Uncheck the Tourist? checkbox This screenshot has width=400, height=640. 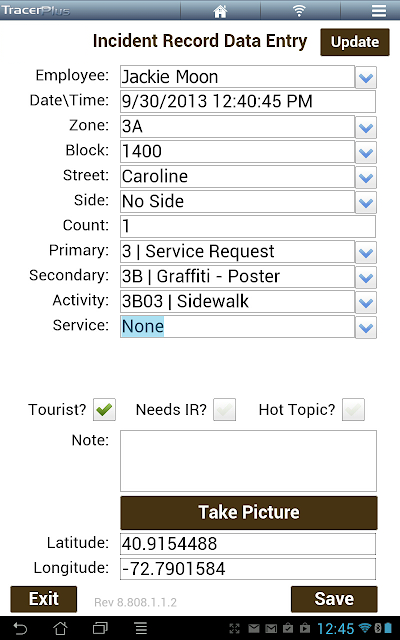click(x=104, y=409)
